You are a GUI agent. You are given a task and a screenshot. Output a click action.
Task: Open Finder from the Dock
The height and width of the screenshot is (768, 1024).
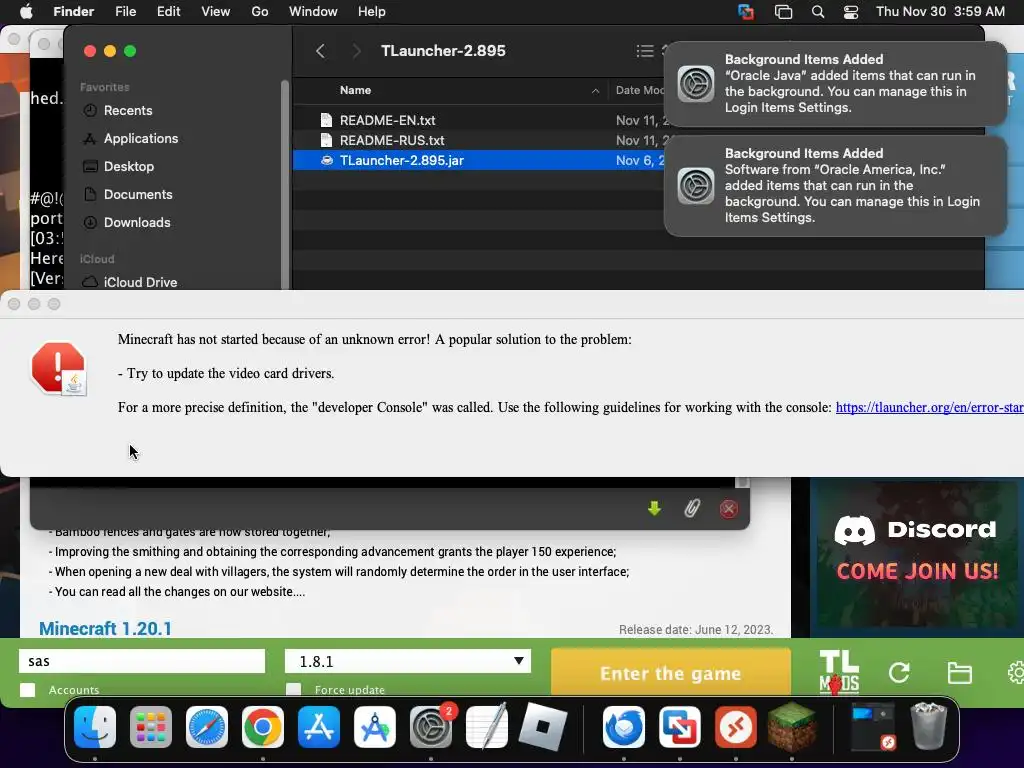[95, 727]
